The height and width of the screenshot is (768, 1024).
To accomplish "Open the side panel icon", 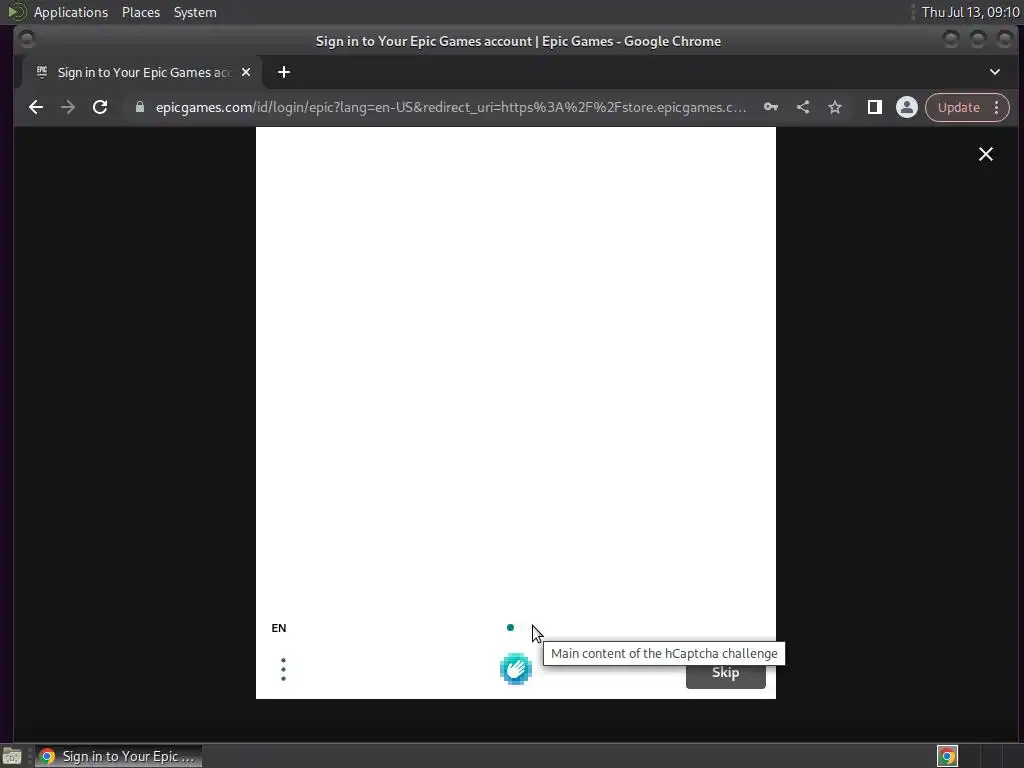I will (x=874, y=107).
